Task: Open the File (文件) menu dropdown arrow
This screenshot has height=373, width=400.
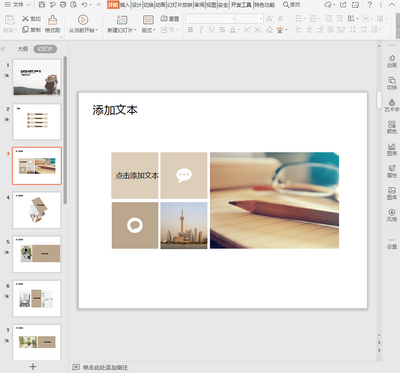Action: tap(28, 5)
